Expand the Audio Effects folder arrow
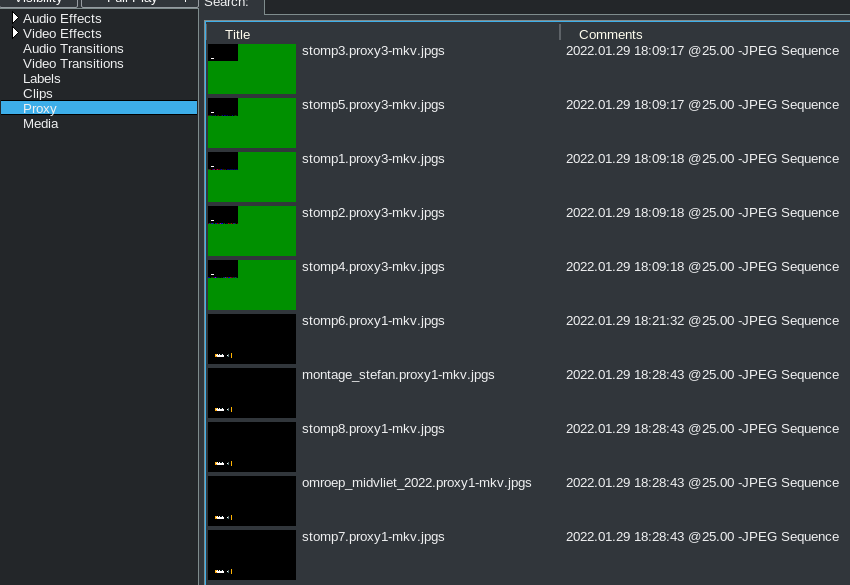Screen dimensions: 850x585 click(x=15, y=18)
